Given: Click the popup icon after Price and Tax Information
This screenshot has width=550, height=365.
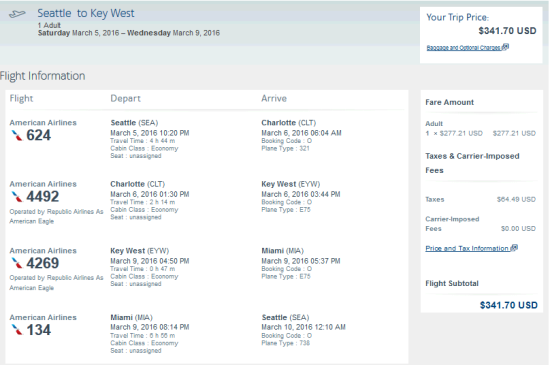Looking at the screenshot, I should coord(514,248).
